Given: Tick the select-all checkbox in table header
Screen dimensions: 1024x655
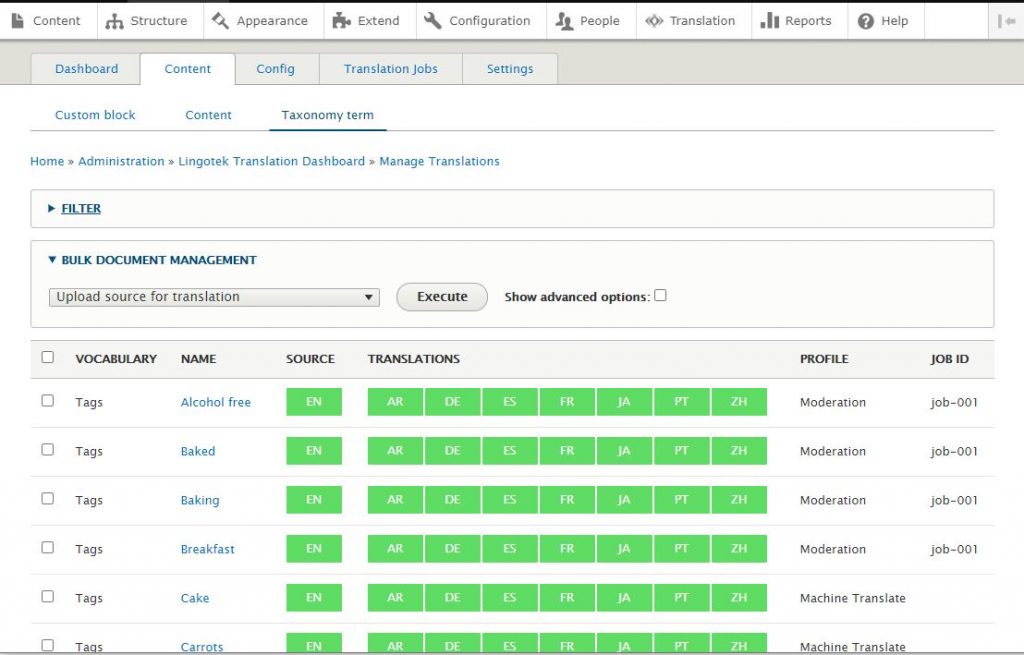Looking at the screenshot, I should 48,357.
